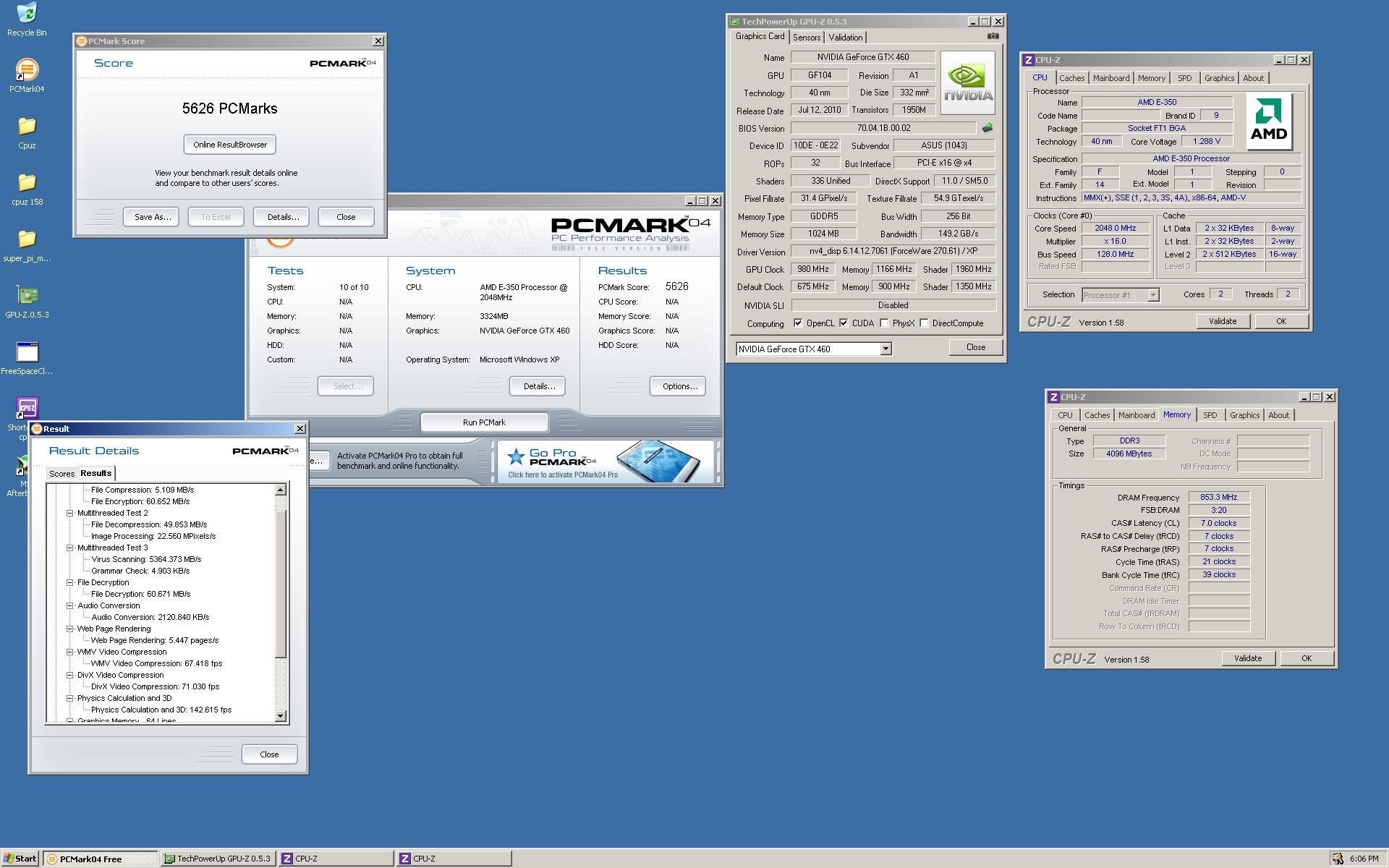Viewport: 1389px width, 868px height.
Task: Click Run PCMark button
Action: coord(484,422)
